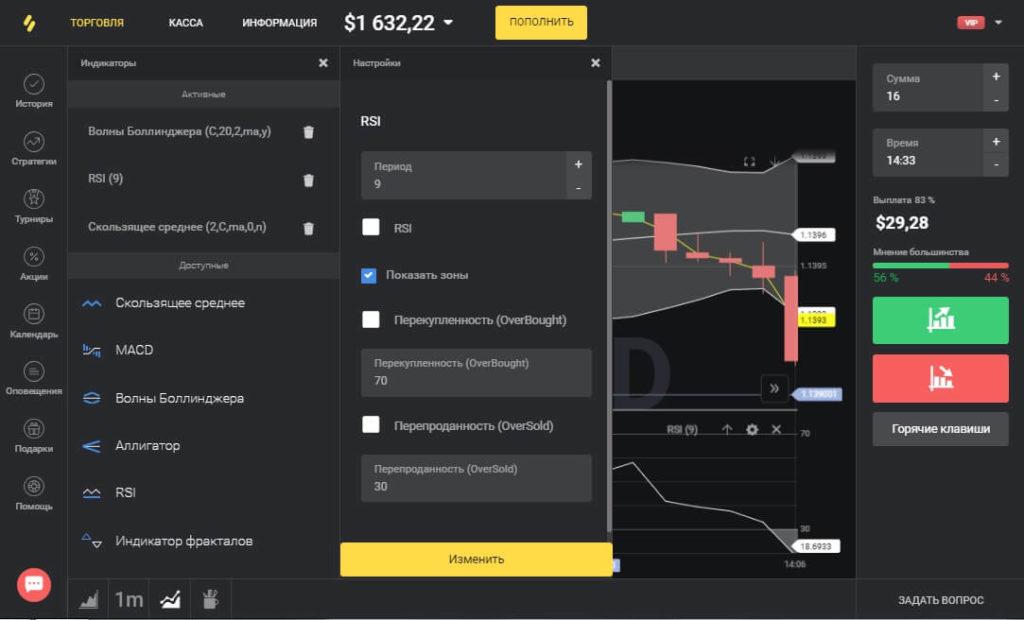Uncheck the Показать зоны checkbox
The image size is (1024, 620).
coord(369,275)
